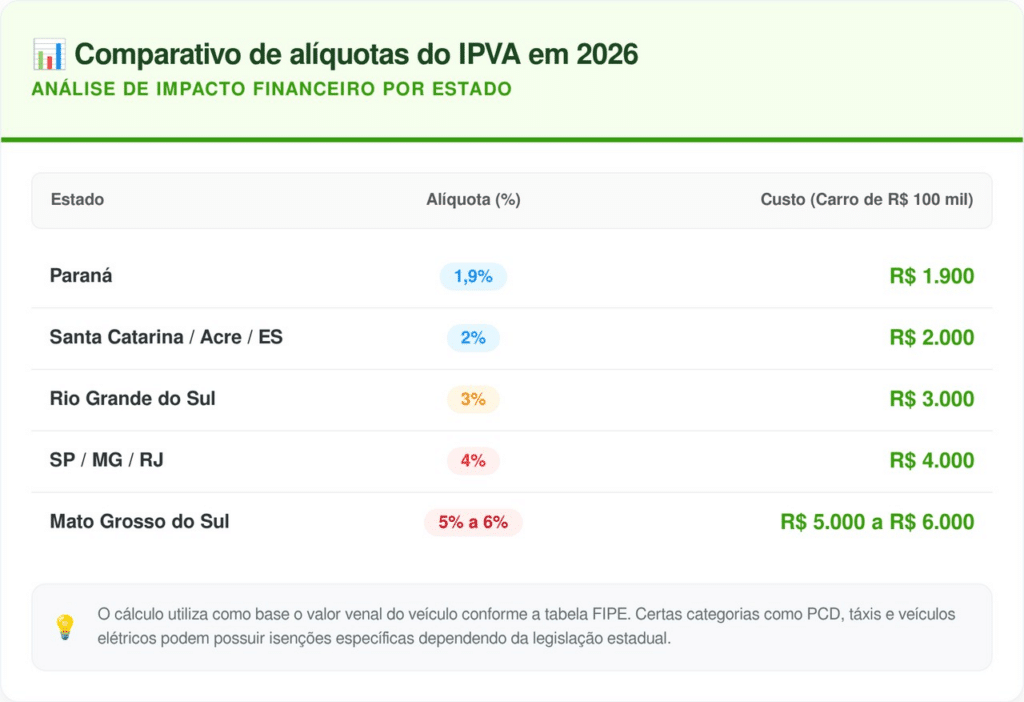Click the R$ 5.000 a R$ 6.000 value
Viewport: 1024px width, 702px height.
point(877,522)
